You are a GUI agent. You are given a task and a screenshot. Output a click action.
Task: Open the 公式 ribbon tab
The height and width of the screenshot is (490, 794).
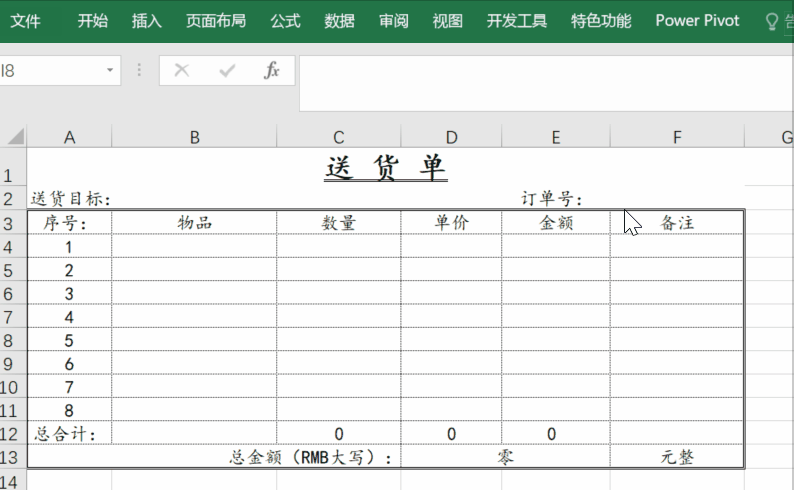tap(285, 21)
